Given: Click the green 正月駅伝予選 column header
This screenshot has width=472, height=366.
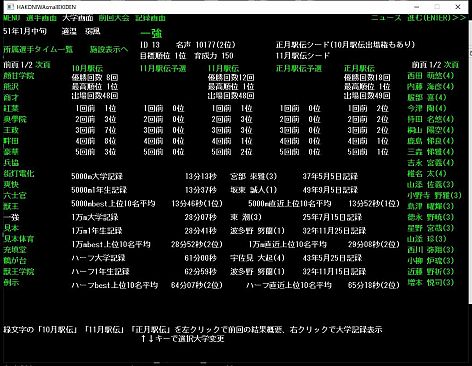Looking at the screenshot, I should pyautogui.click(x=299, y=69).
